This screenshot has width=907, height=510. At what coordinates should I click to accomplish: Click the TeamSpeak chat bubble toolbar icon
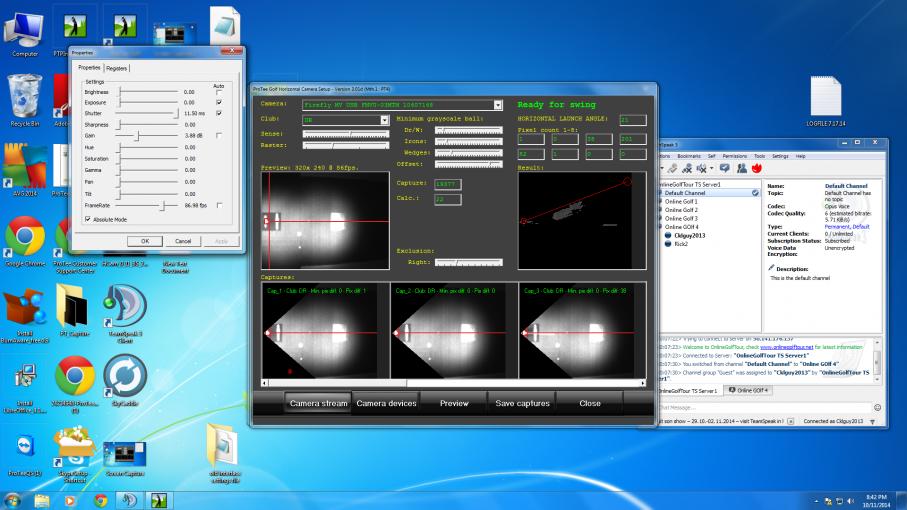[724, 168]
